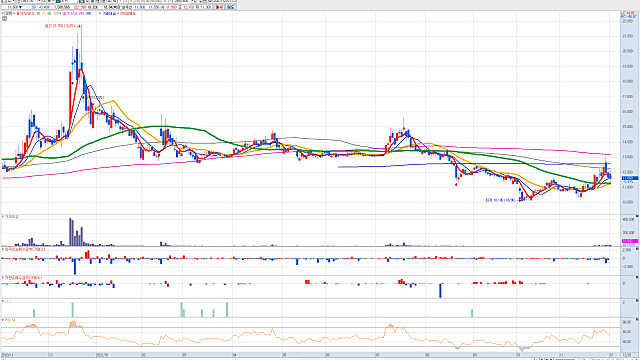Select the red 5-day moving average legend
The height and width of the screenshot is (360, 640).
click(24, 13)
